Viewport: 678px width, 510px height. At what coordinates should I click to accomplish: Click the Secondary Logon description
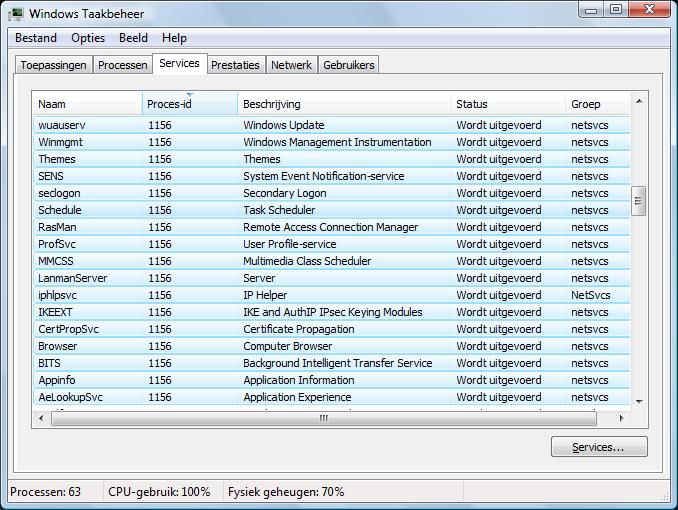tap(285, 193)
